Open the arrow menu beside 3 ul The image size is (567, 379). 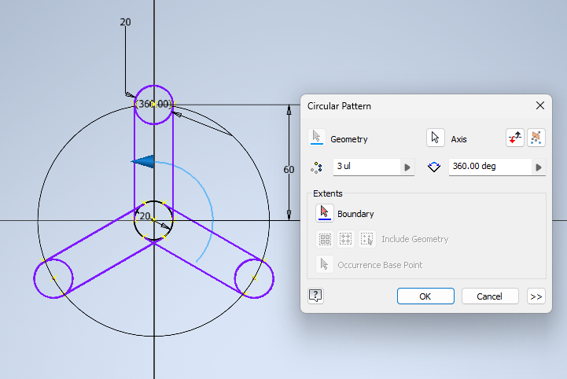pos(408,167)
